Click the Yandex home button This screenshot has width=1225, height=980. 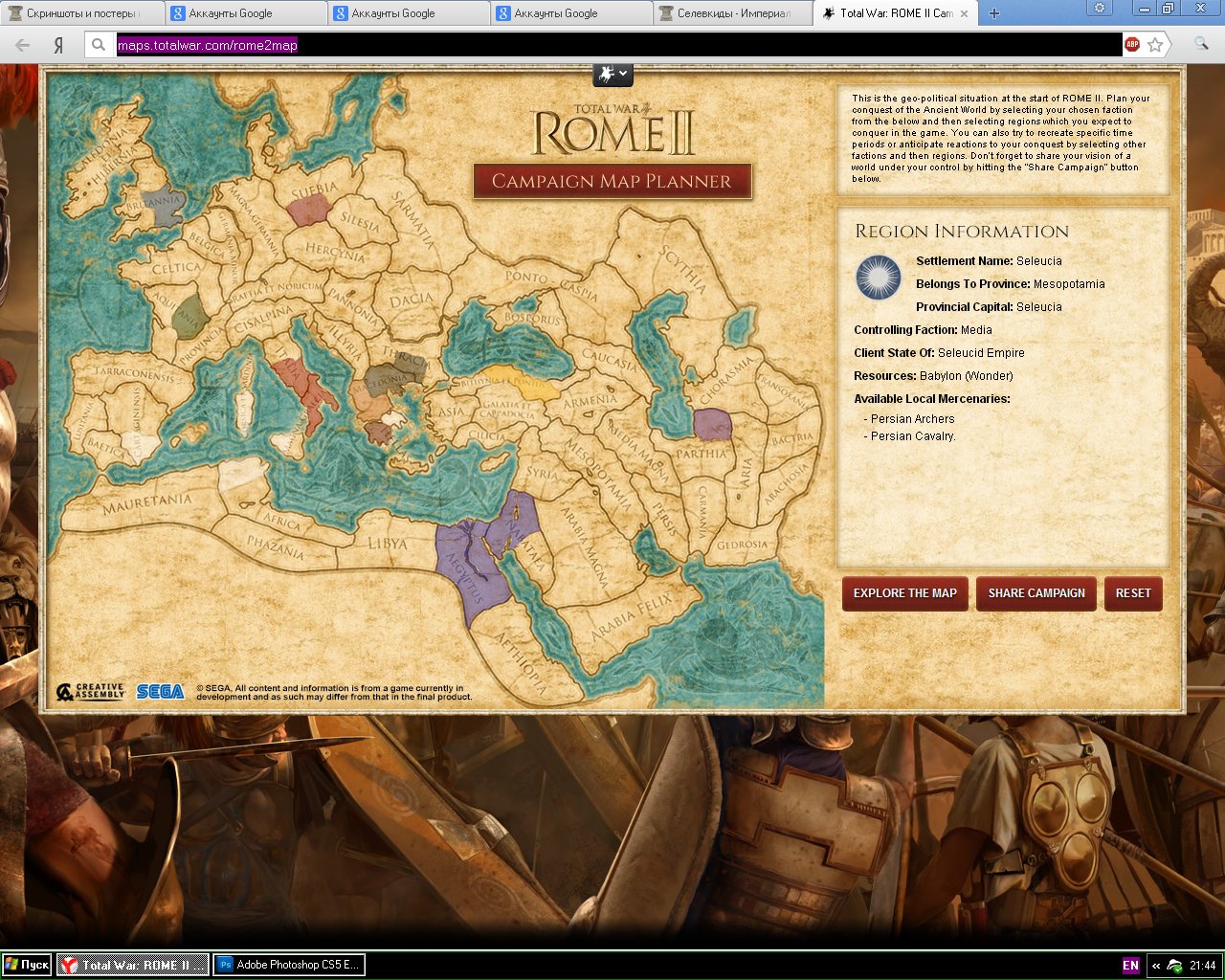(x=58, y=45)
